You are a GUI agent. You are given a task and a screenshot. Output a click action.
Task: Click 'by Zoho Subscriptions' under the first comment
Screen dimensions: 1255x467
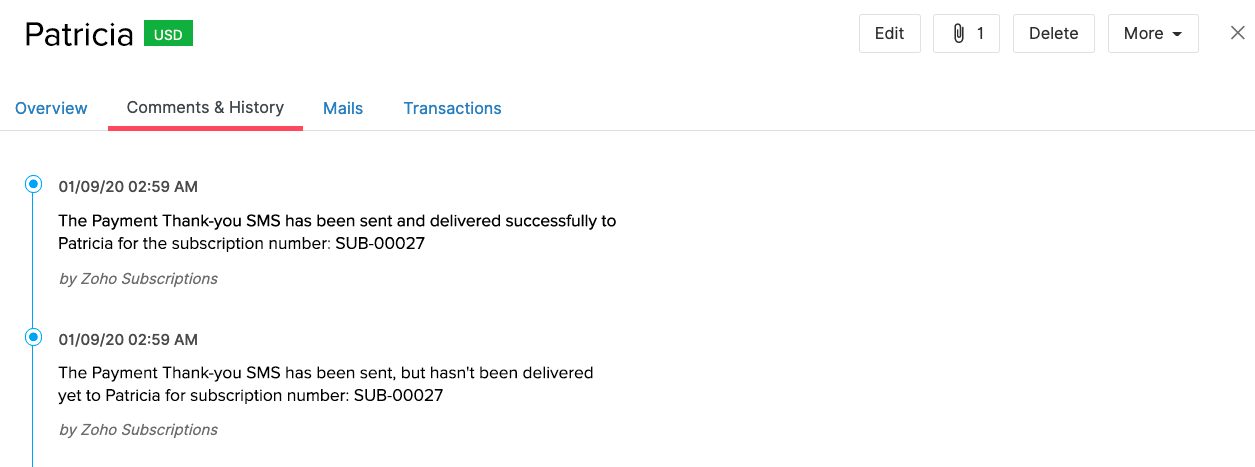click(138, 279)
